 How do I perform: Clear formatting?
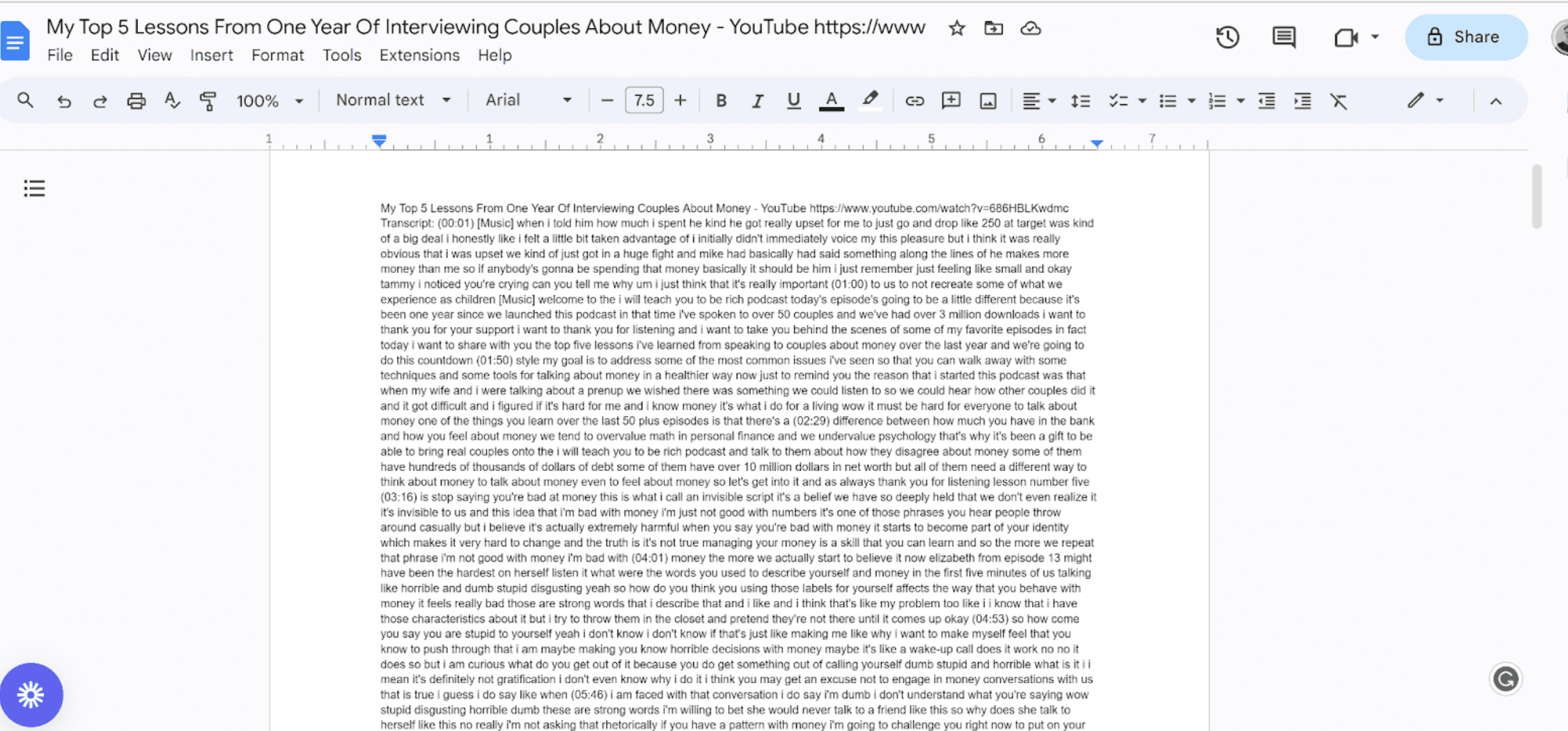pos(1339,101)
